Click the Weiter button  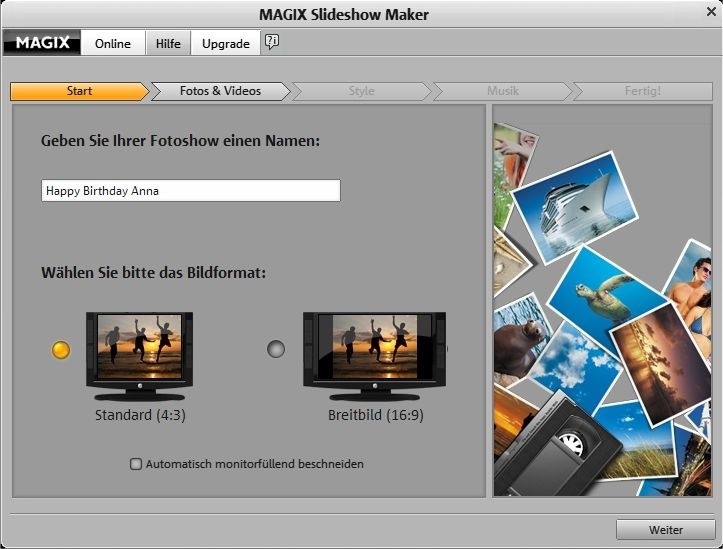click(x=666, y=530)
